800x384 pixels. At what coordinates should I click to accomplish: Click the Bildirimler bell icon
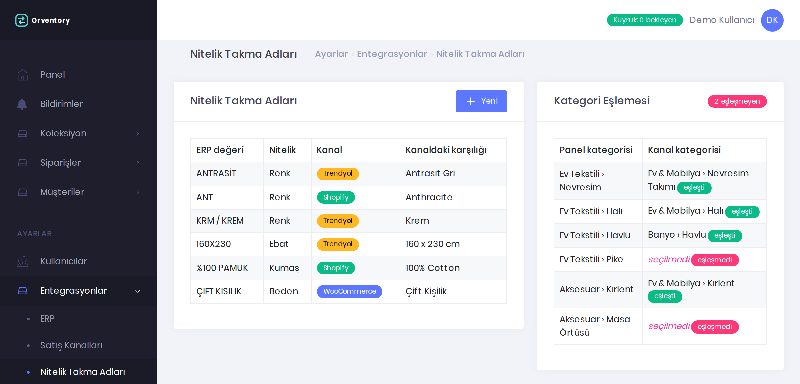22,104
